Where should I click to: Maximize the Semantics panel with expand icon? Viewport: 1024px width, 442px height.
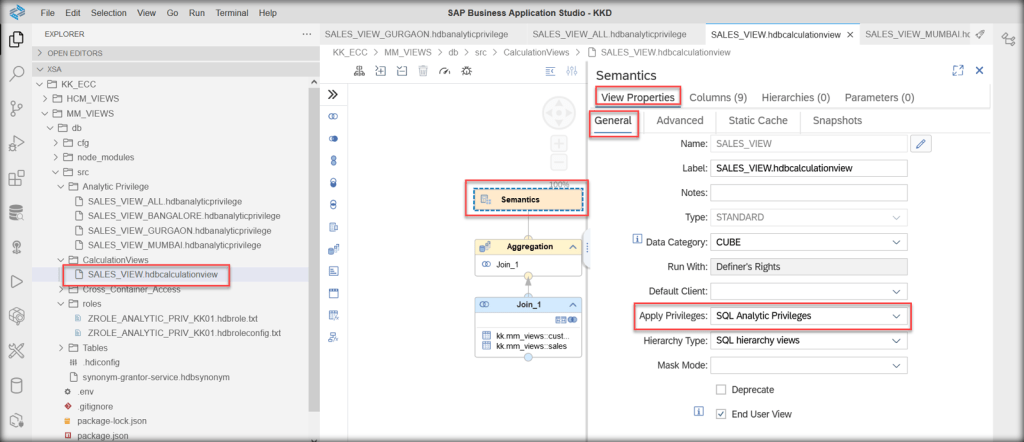point(957,71)
